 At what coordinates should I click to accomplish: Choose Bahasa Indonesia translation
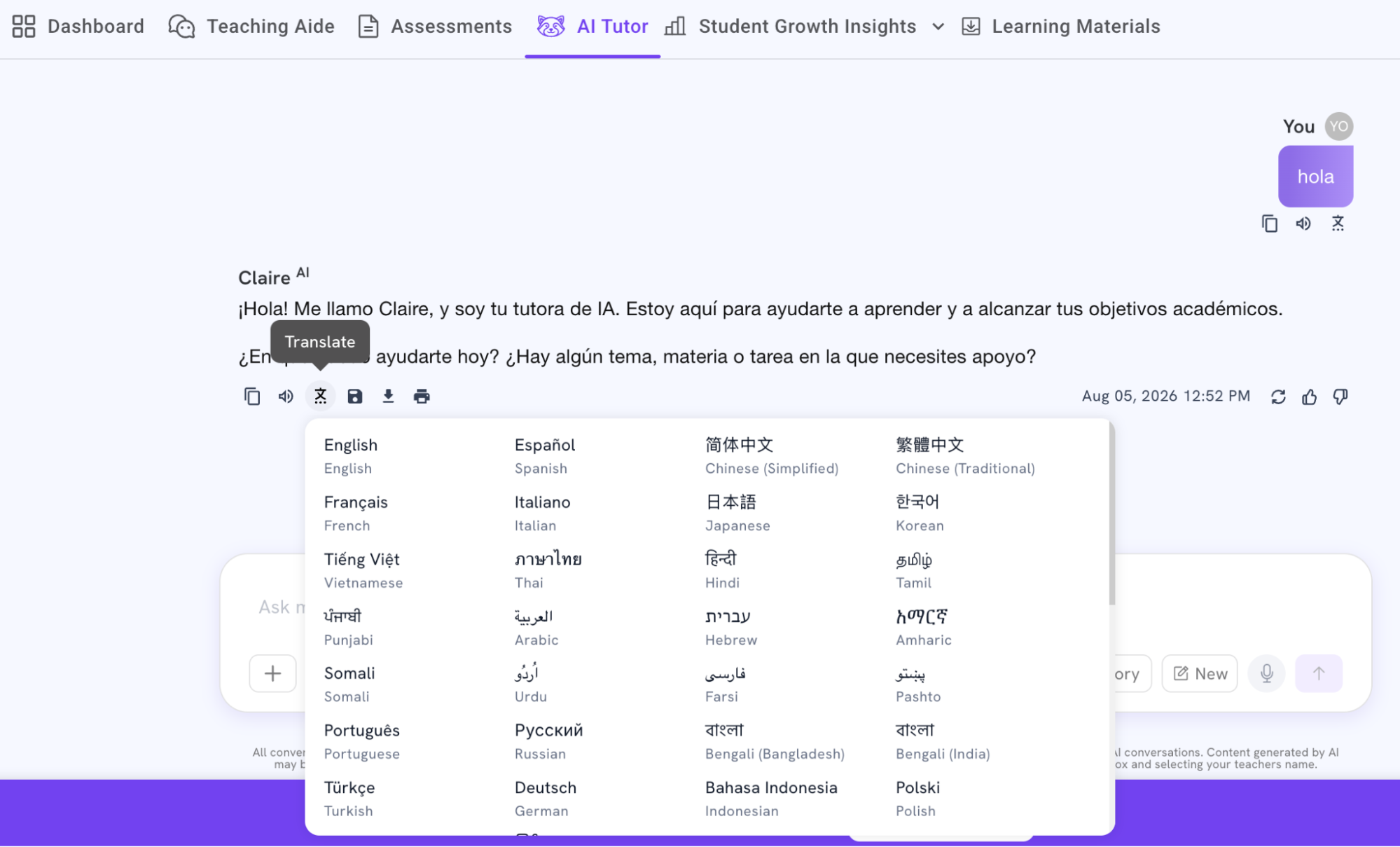771,799
